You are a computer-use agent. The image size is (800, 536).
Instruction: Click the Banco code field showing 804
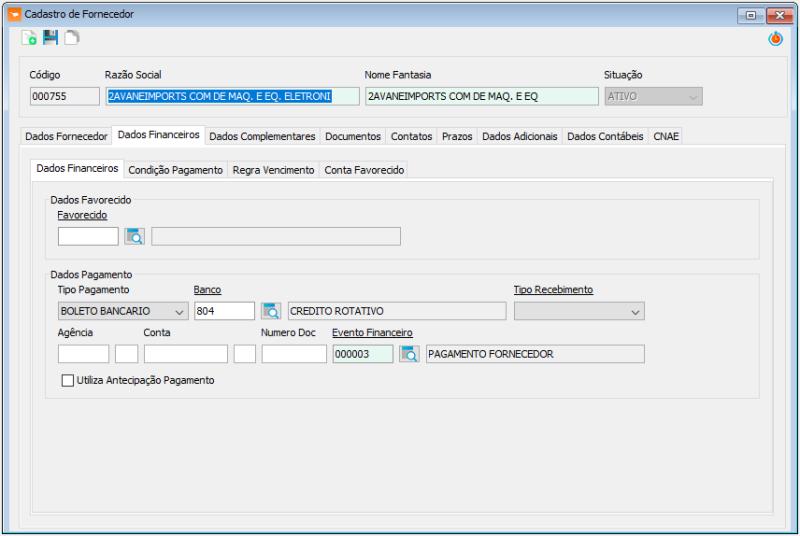pyautogui.click(x=224, y=311)
